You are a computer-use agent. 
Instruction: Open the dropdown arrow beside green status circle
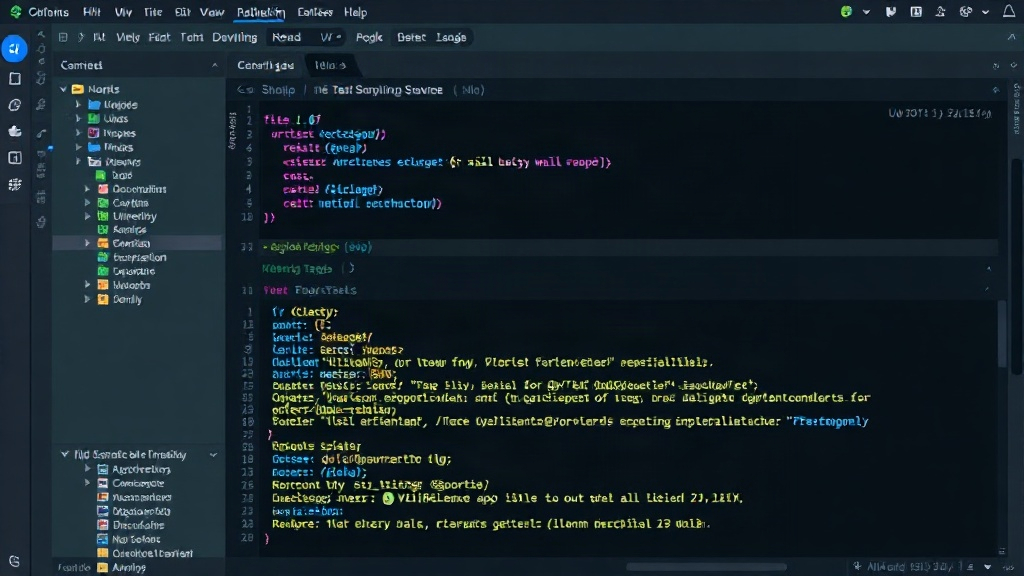coord(866,12)
